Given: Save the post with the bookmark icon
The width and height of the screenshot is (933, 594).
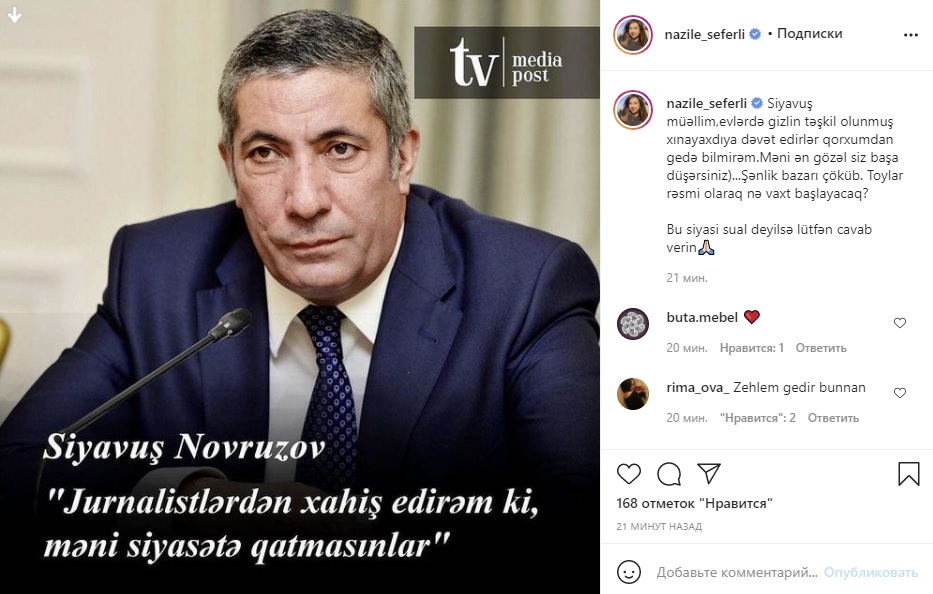Looking at the screenshot, I should (x=909, y=474).
